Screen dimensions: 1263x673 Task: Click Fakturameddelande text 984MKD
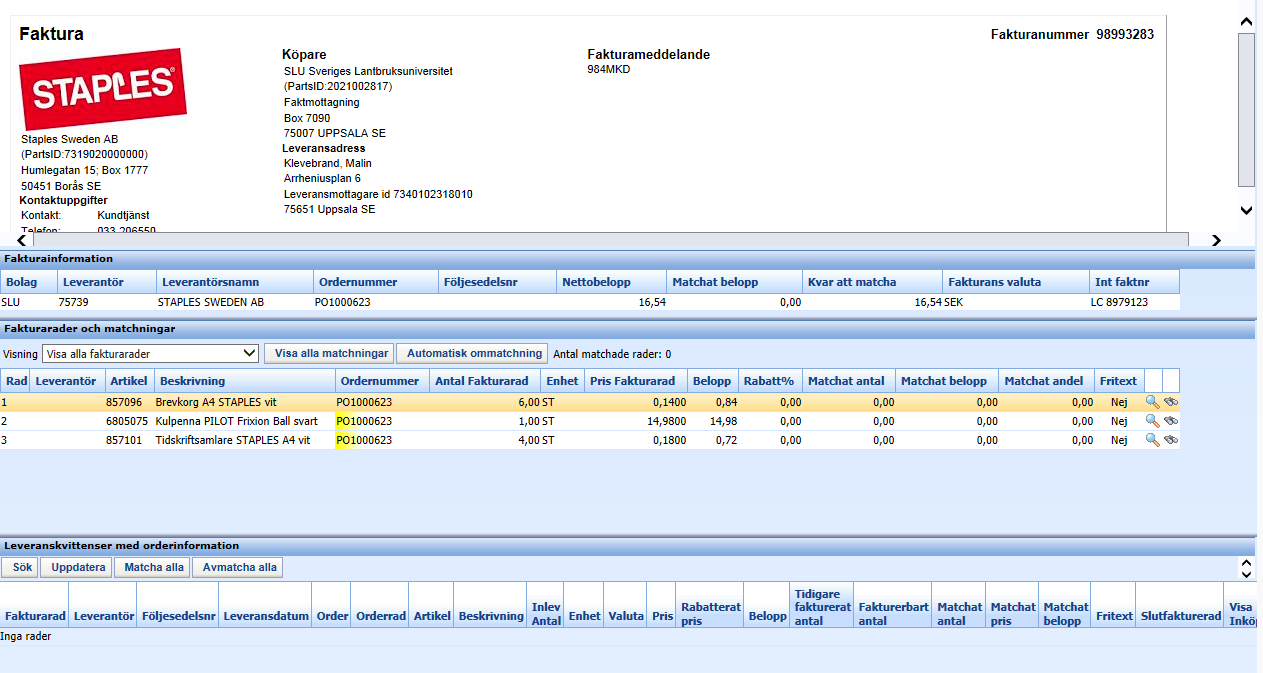tap(609, 70)
